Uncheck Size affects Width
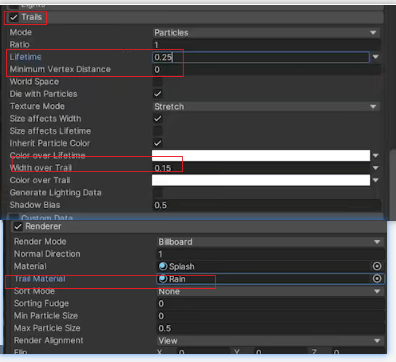Image resolution: width=396 pixels, height=362 pixels. click(x=158, y=119)
